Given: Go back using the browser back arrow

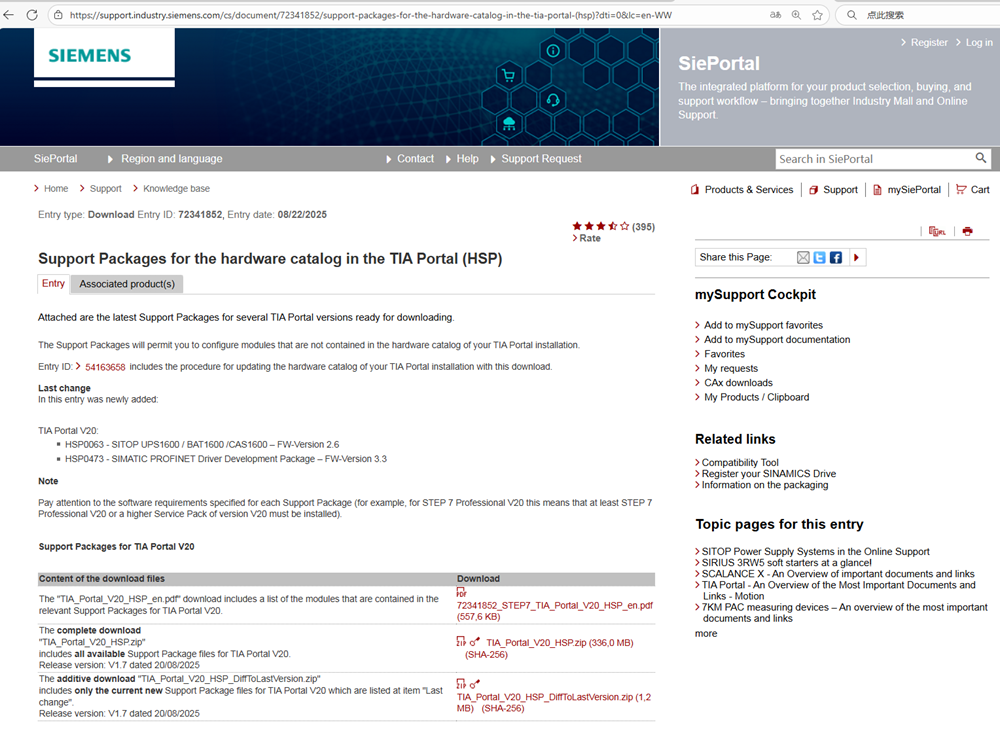Looking at the screenshot, I should pyautogui.click(x=9, y=15).
